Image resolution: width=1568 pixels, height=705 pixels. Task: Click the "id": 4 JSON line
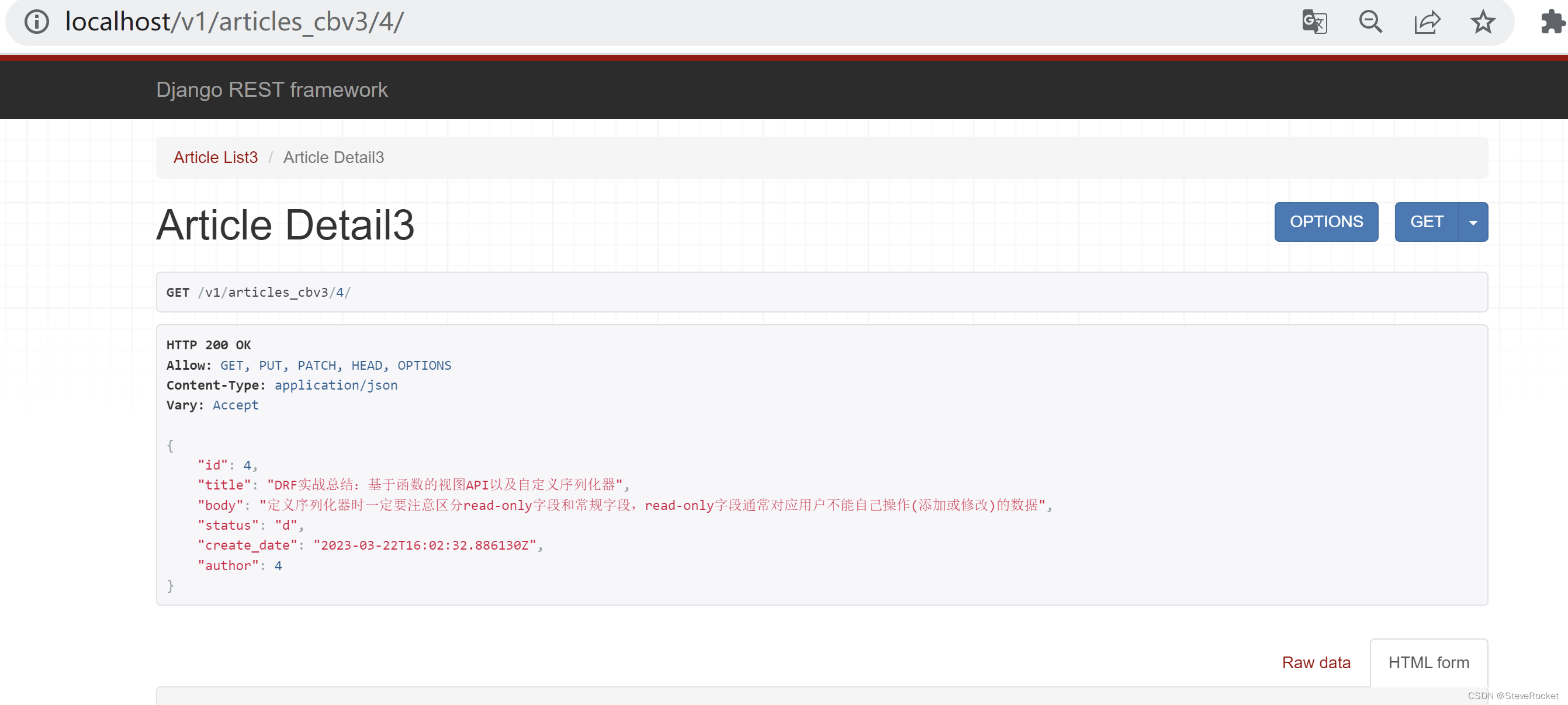coord(228,466)
